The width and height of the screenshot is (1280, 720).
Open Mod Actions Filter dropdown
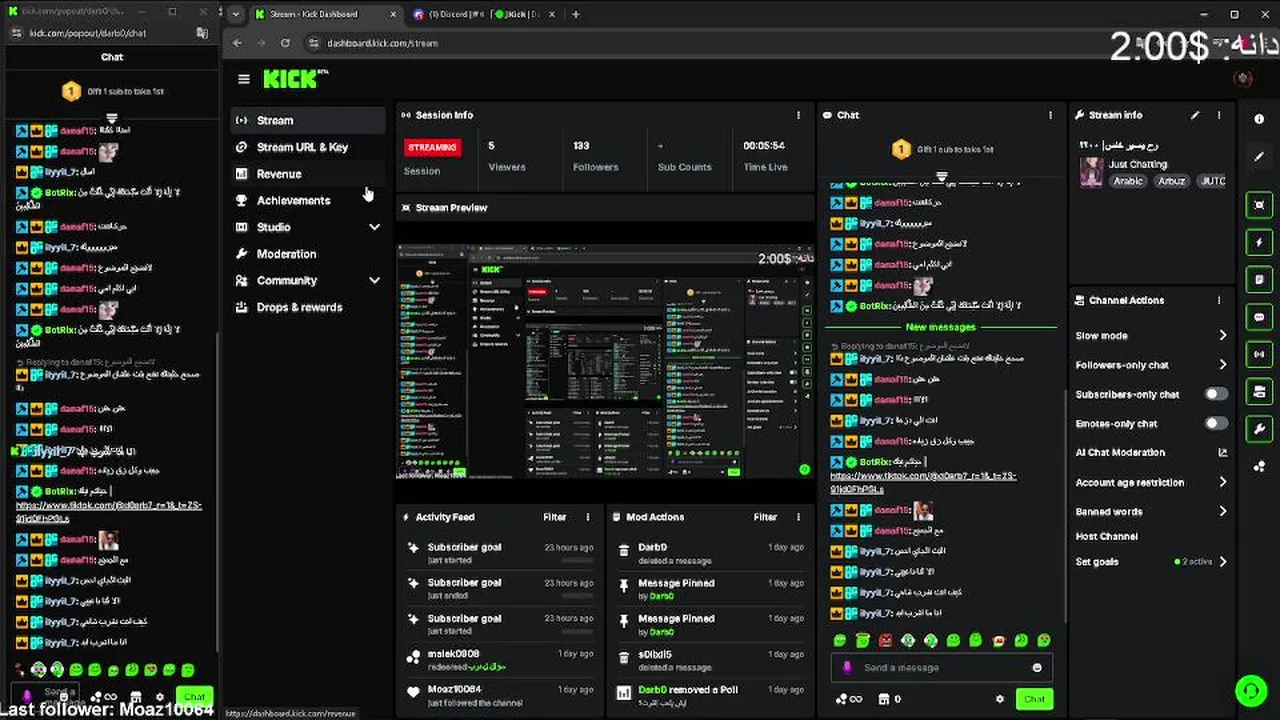(765, 517)
